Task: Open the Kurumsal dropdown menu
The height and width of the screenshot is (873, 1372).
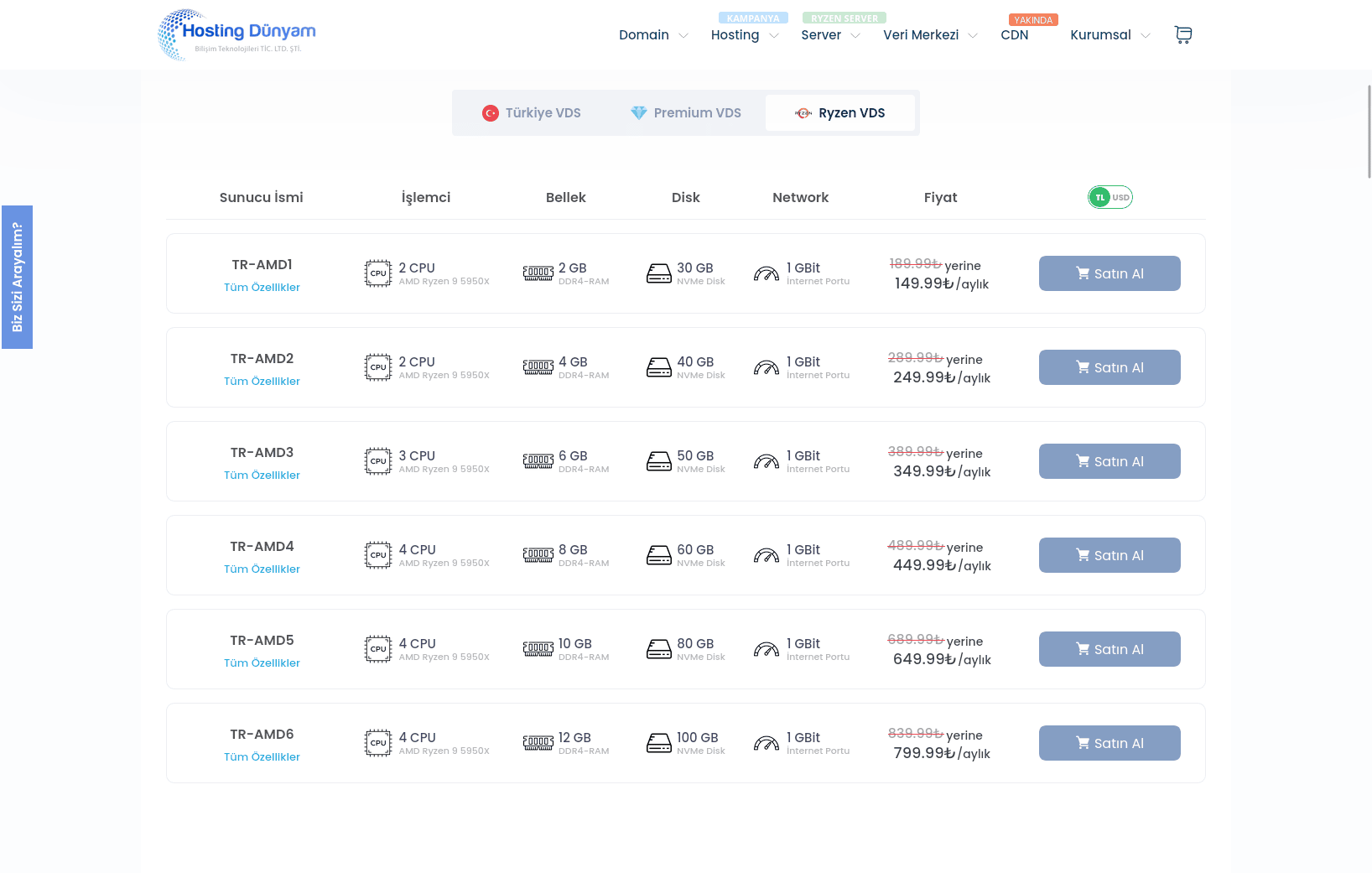Action: pyautogui.click(x=1110, y=35)
